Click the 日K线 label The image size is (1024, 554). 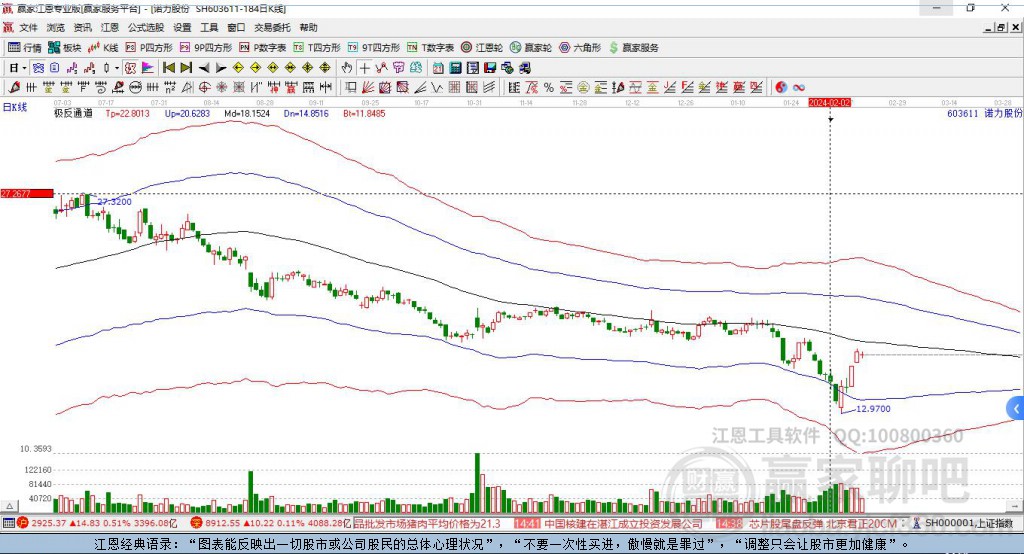15,108
